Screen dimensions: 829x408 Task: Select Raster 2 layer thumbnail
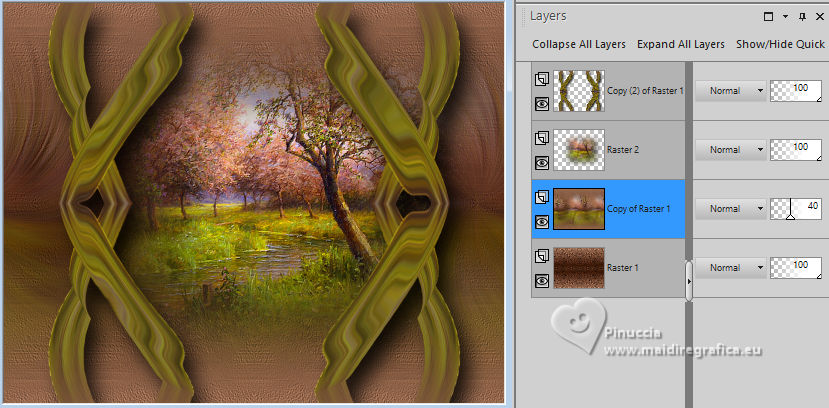point(579,150)
